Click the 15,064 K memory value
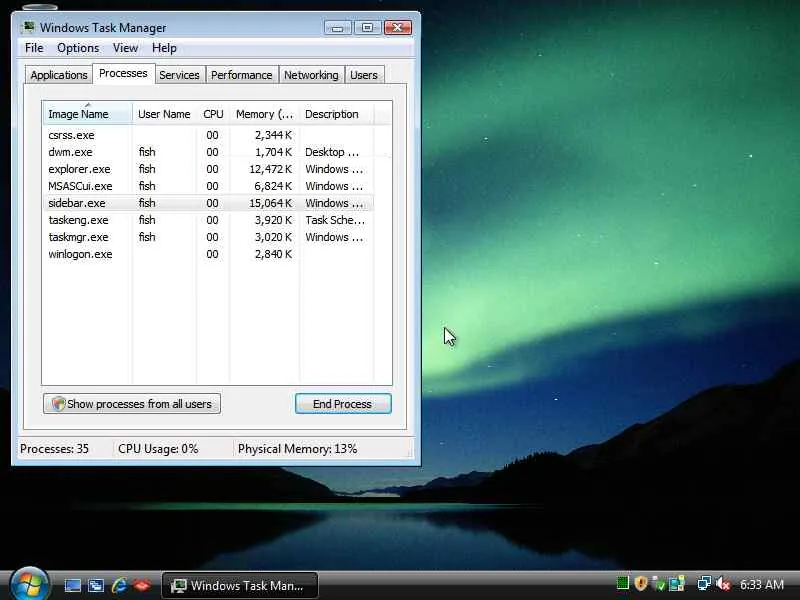 tap(270, 203)
